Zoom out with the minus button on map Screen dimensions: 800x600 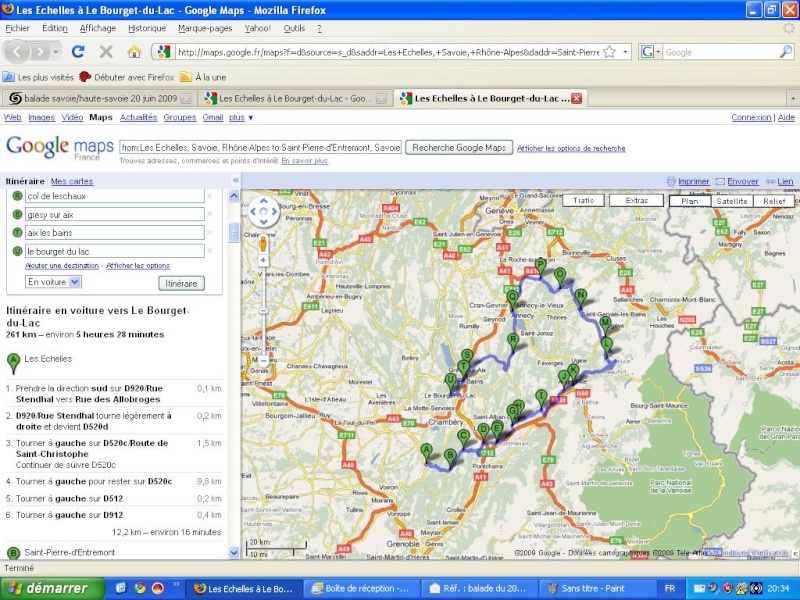click(263, 361)
